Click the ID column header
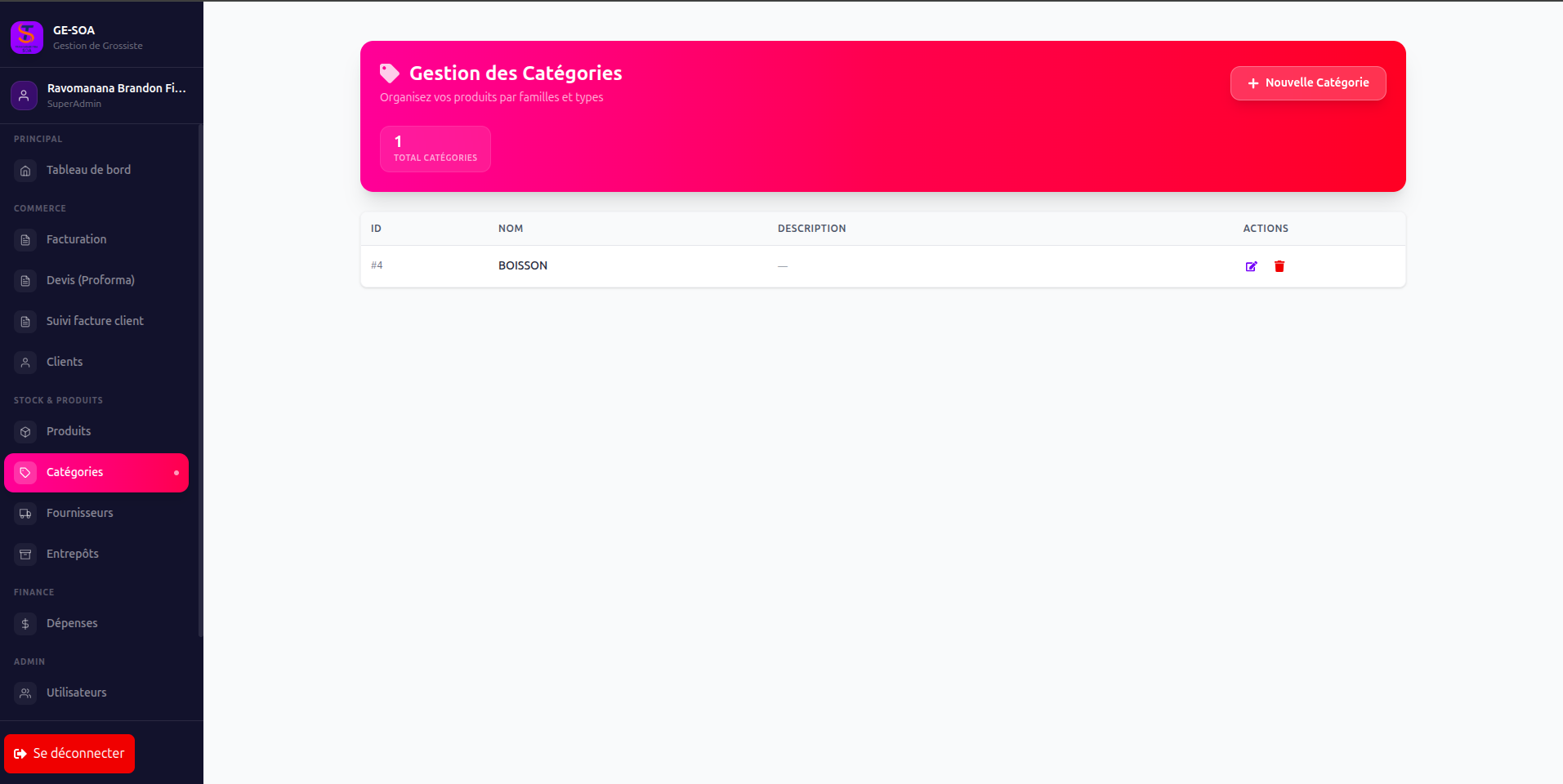The height and width of the screenshot is (784, 1563). click(376, 229)
